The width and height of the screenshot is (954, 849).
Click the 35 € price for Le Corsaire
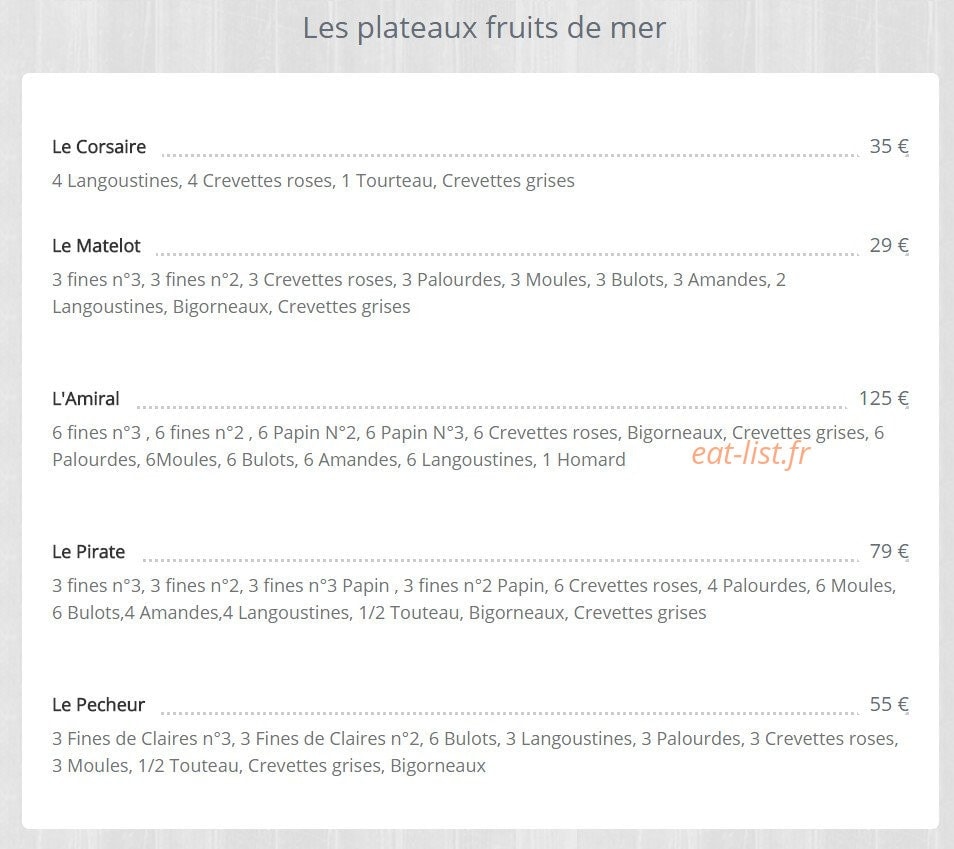pos(889,146)
